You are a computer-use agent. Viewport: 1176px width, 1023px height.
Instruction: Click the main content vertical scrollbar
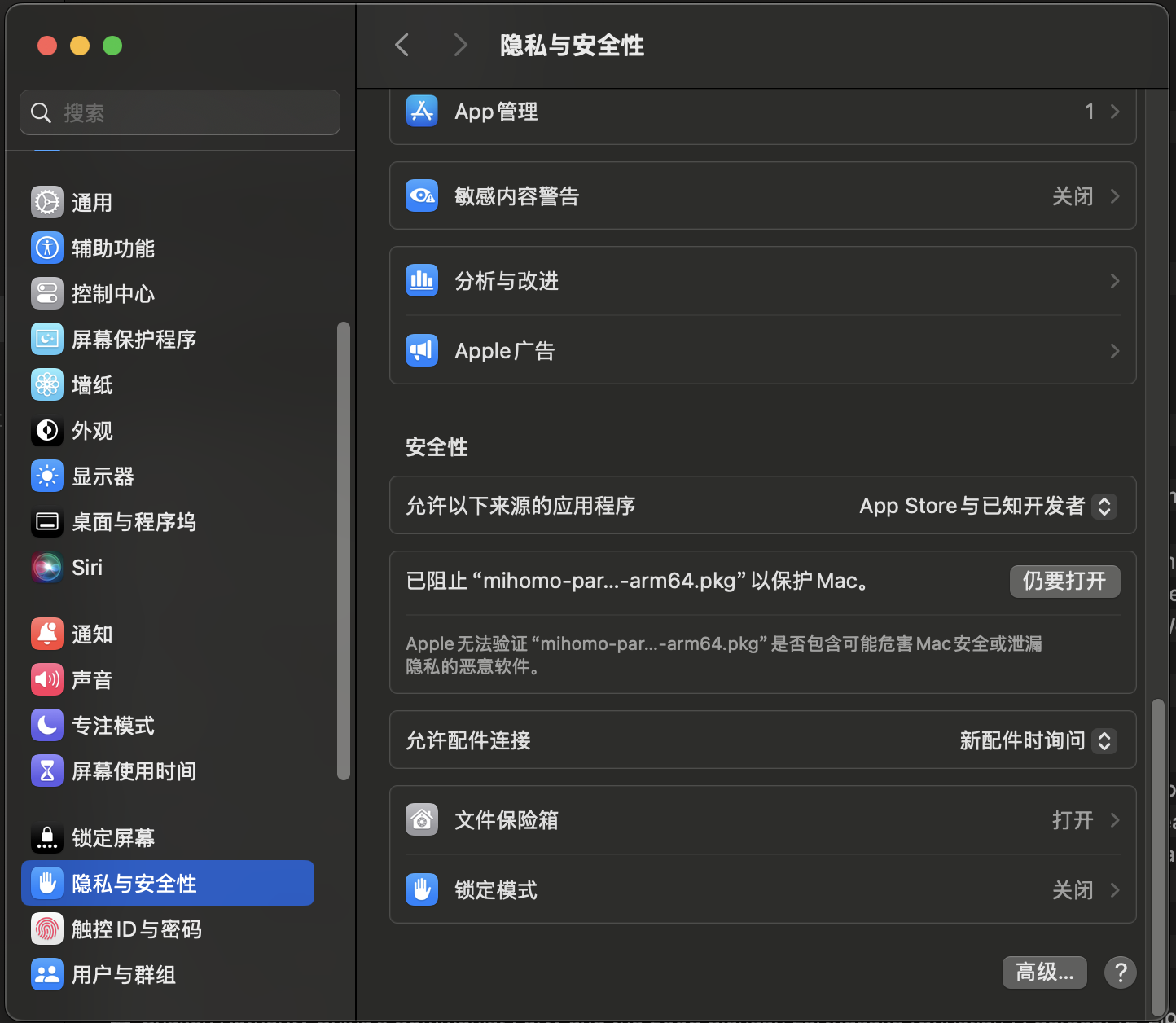click(x=1157, y=855)
